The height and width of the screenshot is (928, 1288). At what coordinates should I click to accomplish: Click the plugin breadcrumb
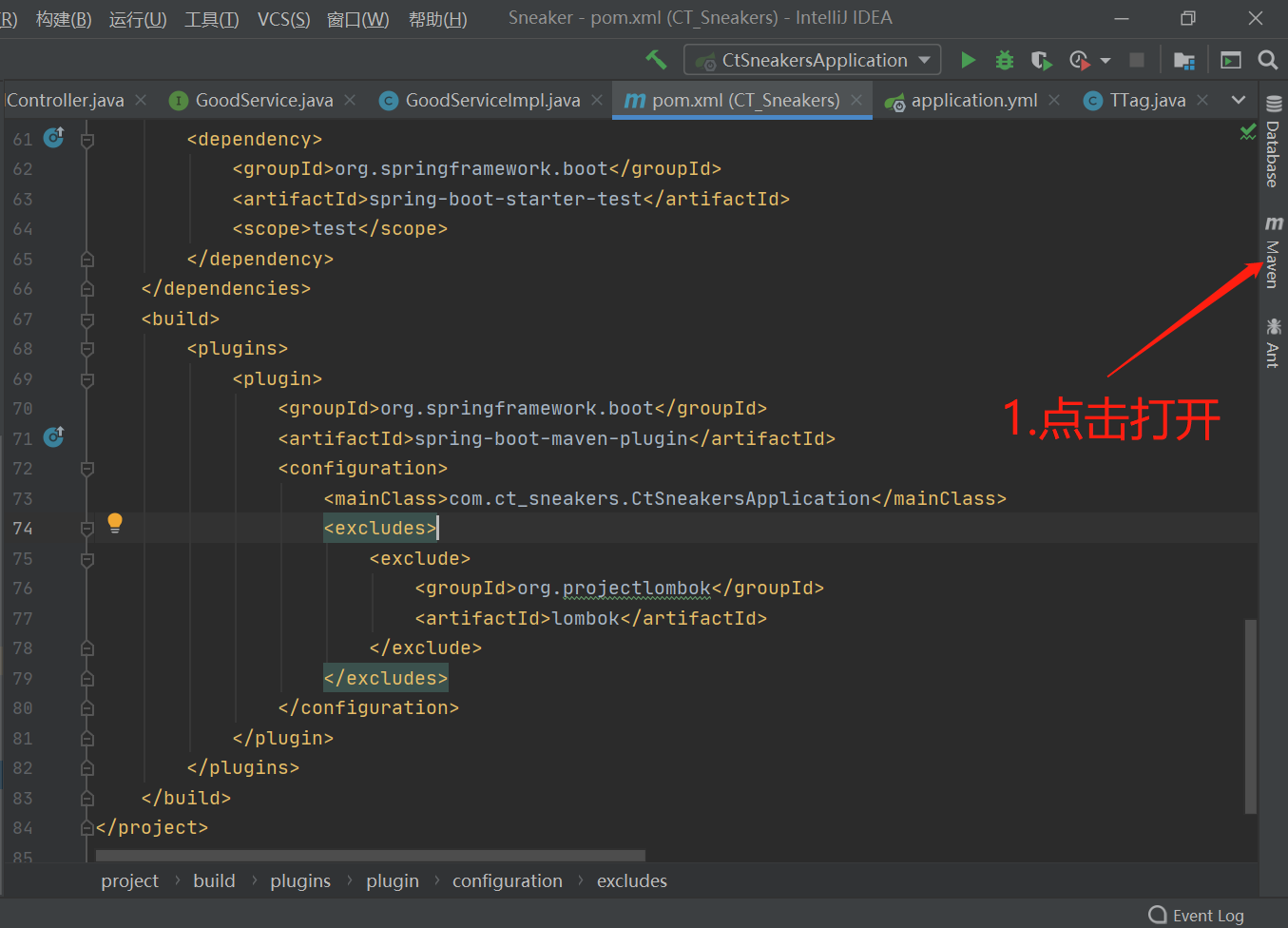[393, 881]
